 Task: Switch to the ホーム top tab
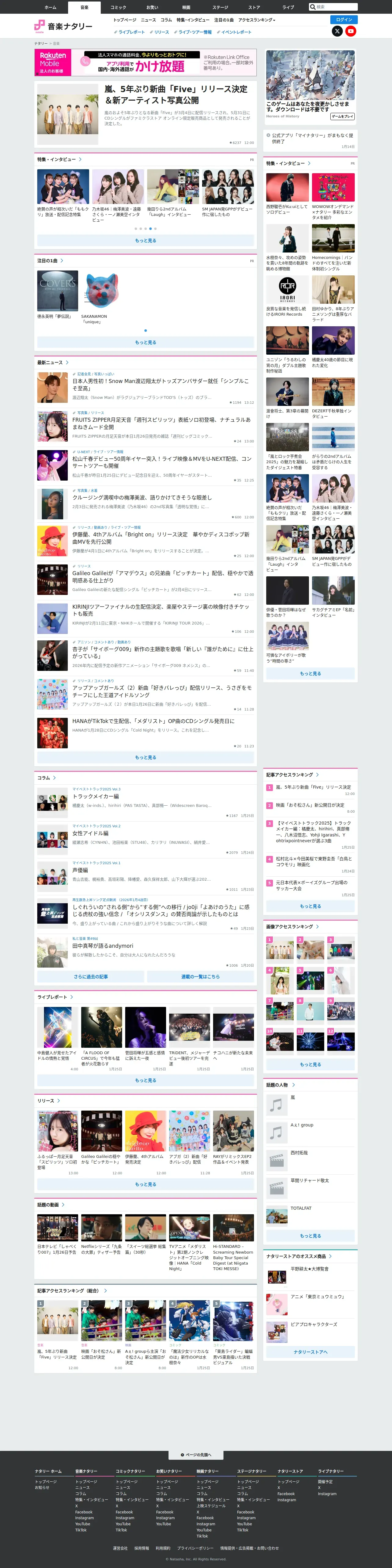coord(51,7)
